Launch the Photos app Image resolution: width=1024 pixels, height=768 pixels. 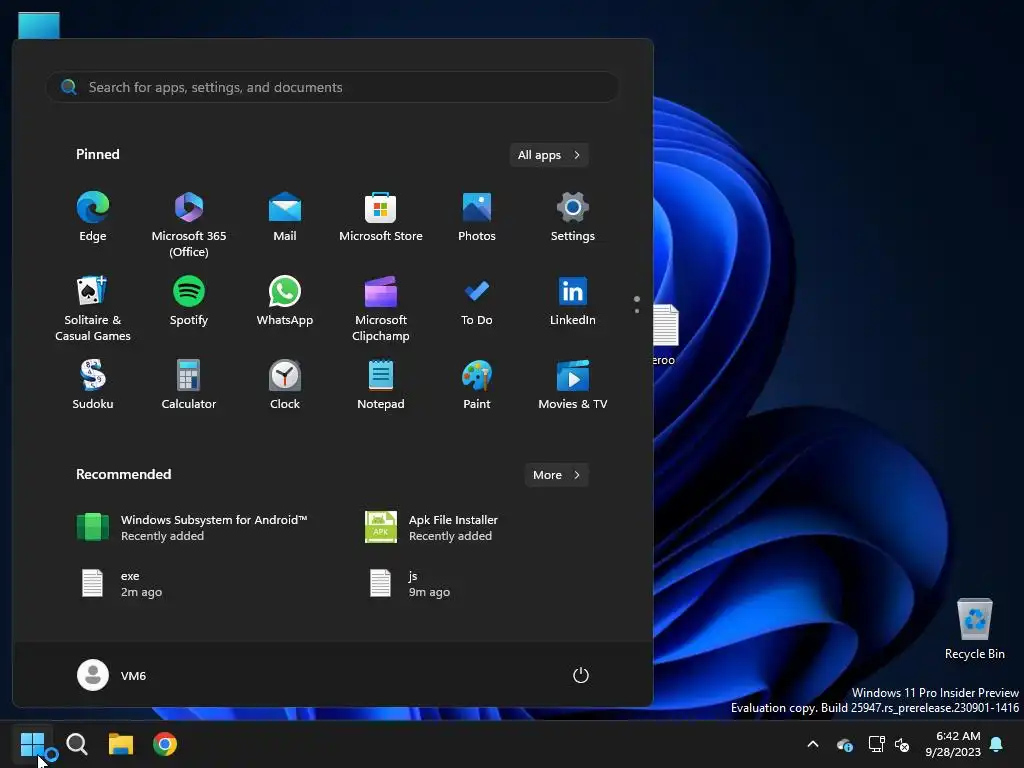click(x=477, y=217)
